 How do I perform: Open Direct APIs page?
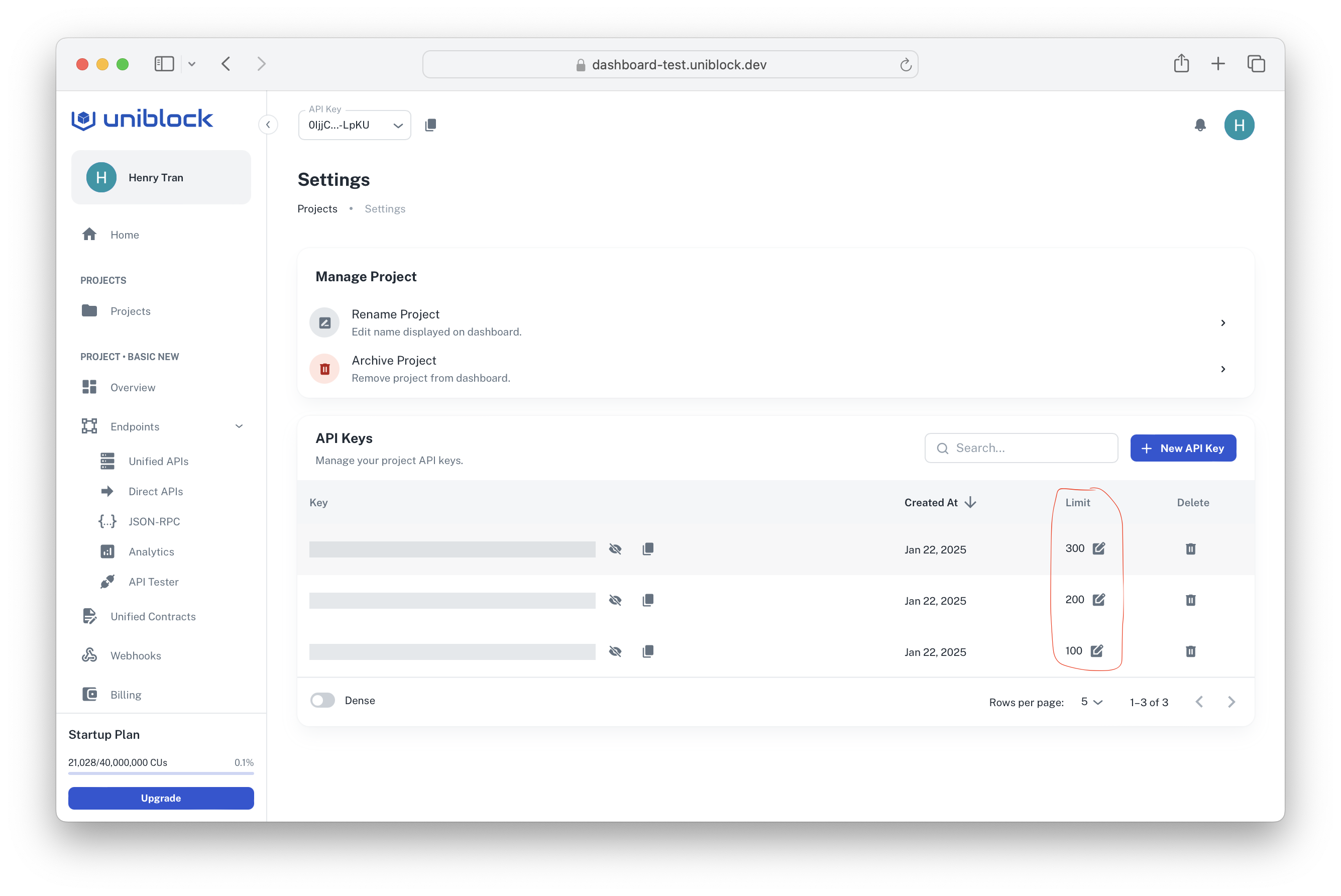(x=161, y=491)
